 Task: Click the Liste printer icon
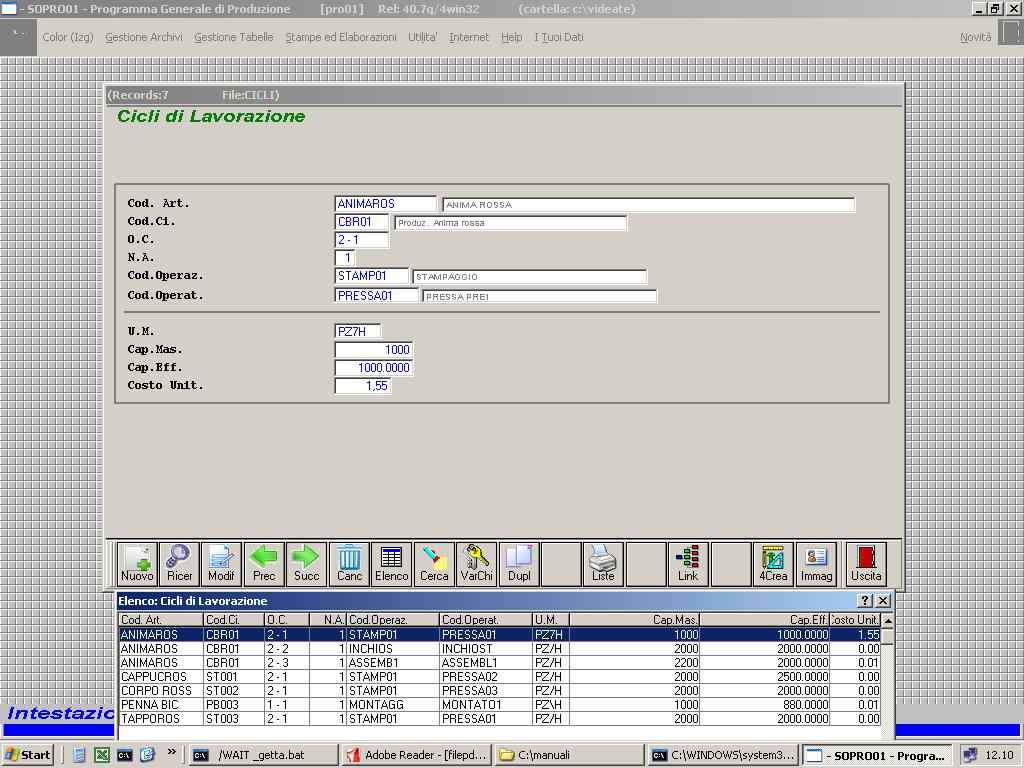[603, 564]
